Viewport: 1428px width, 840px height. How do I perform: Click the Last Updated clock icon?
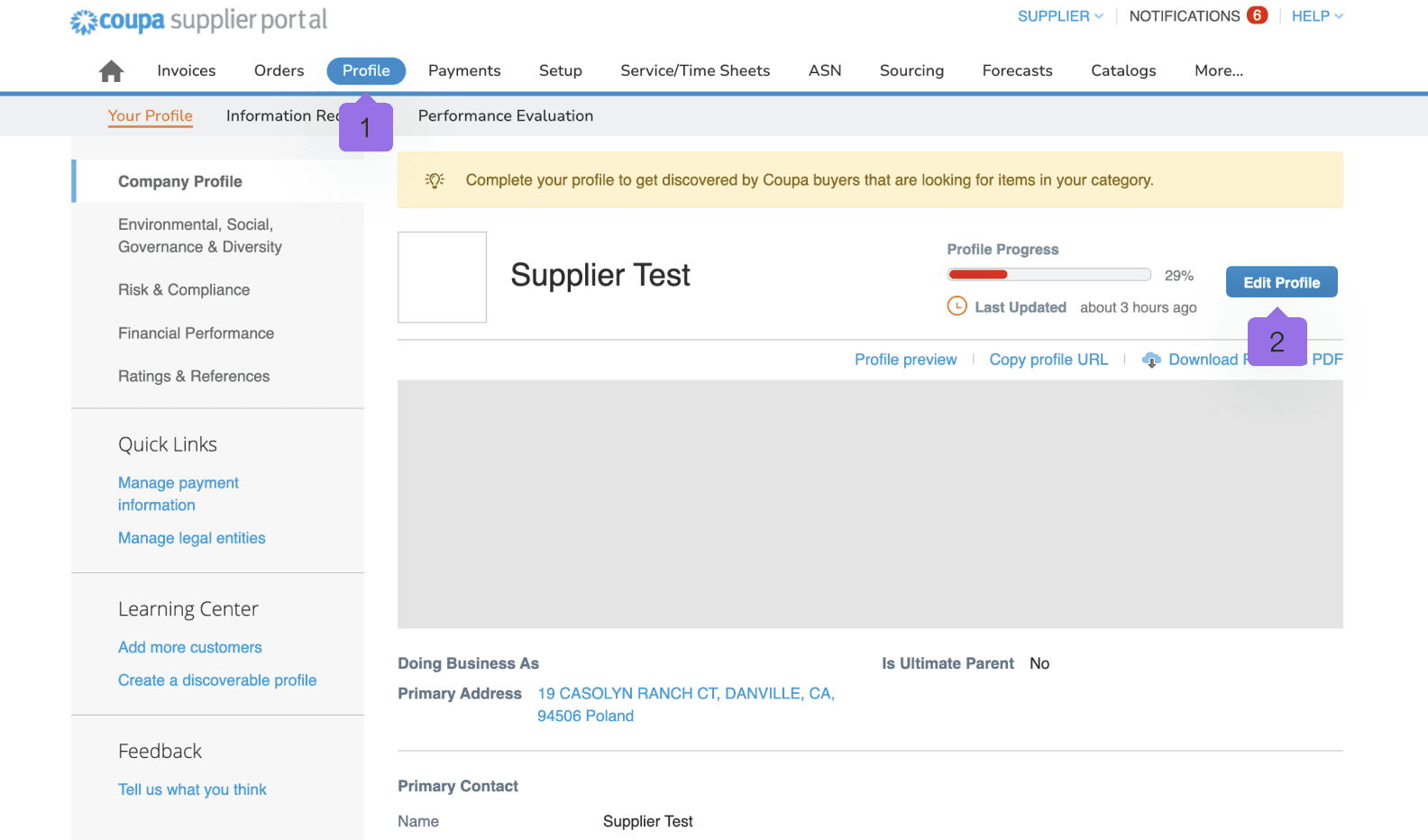(x=957, y=306)
